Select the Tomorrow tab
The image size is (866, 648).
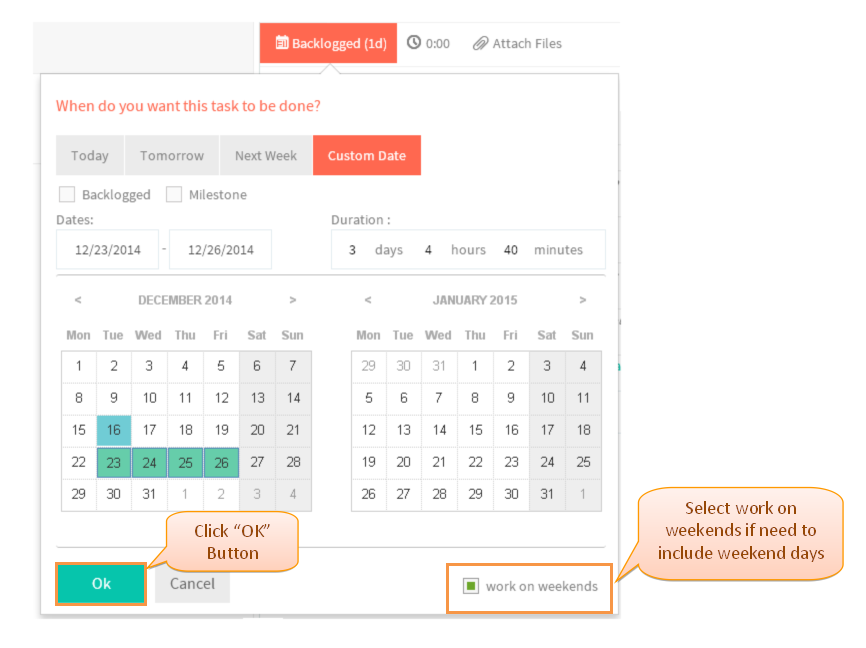(172, 155)
